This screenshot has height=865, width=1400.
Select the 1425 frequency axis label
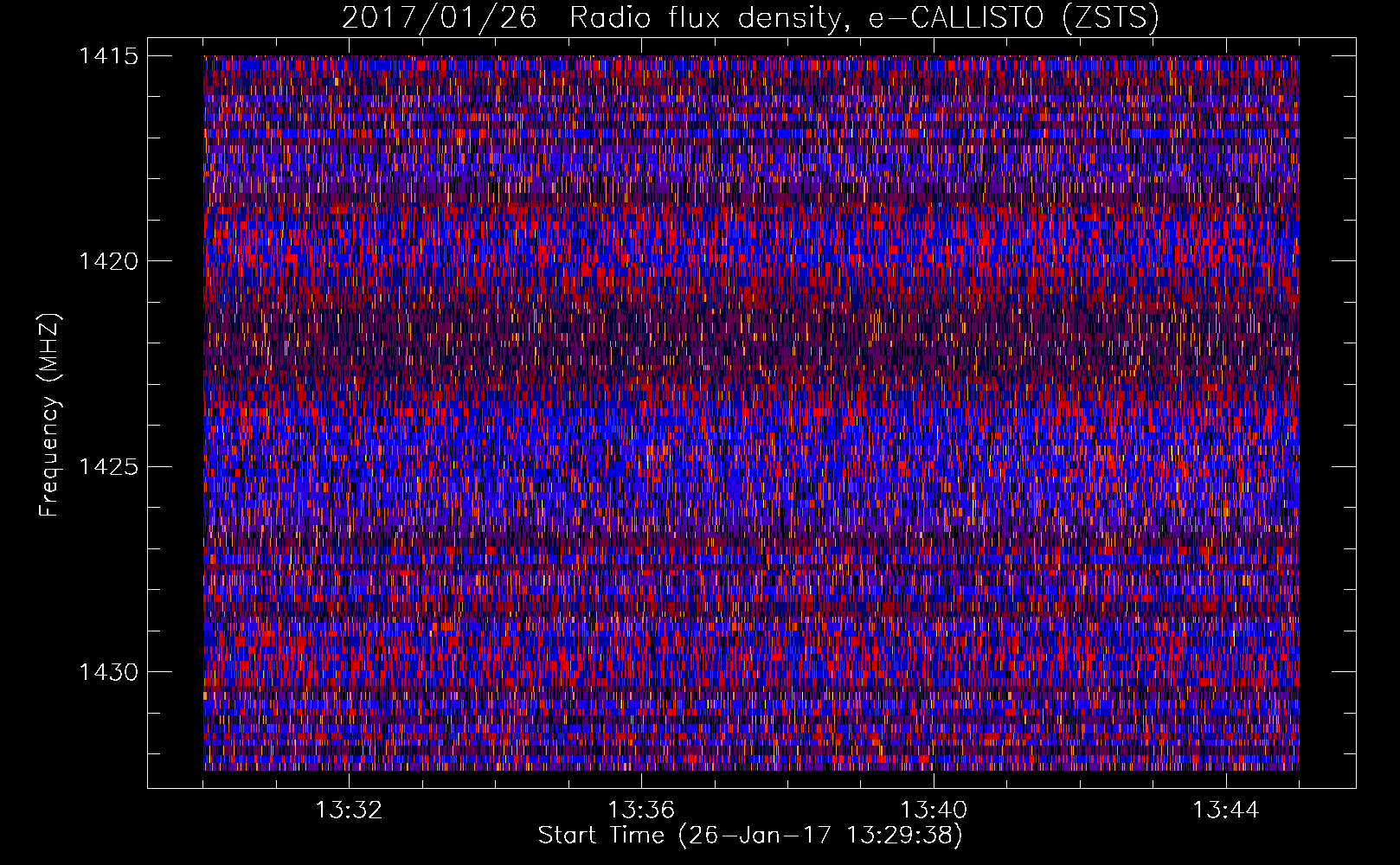(108, 467)
